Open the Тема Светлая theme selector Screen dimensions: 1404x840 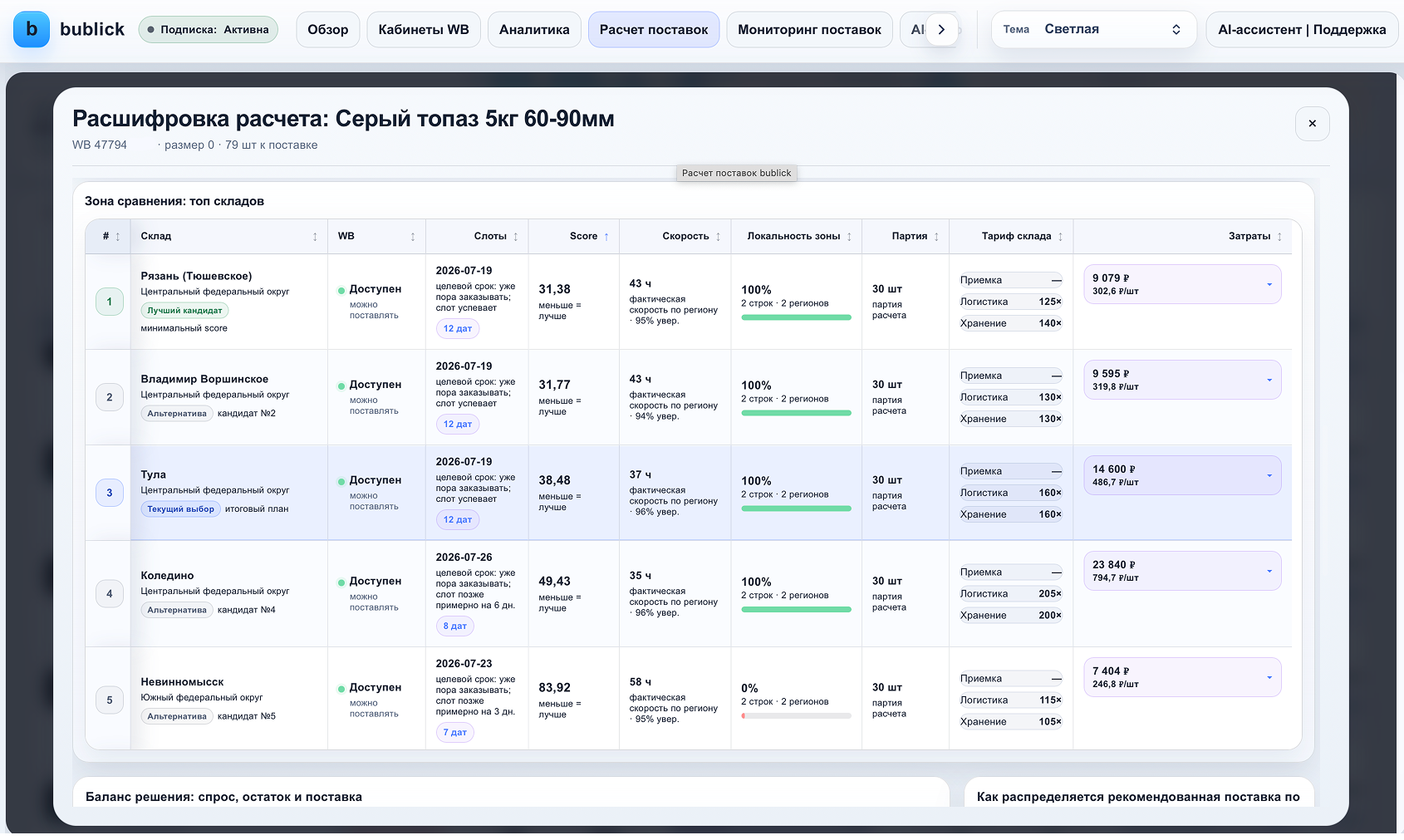(x=1093, y=29)
